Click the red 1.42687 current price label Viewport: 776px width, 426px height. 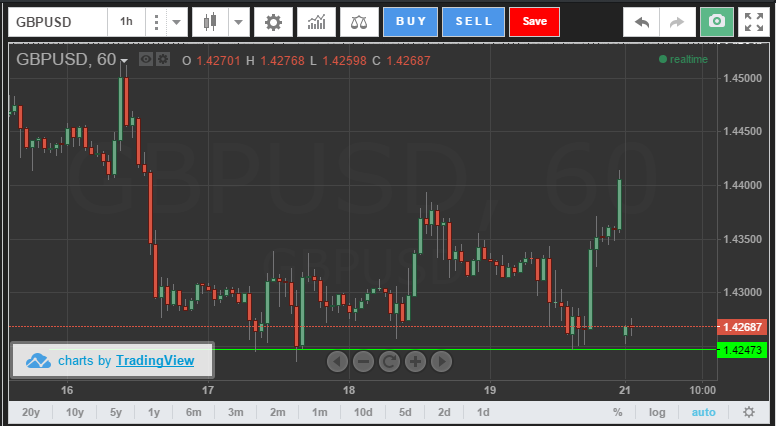[742, 327]
